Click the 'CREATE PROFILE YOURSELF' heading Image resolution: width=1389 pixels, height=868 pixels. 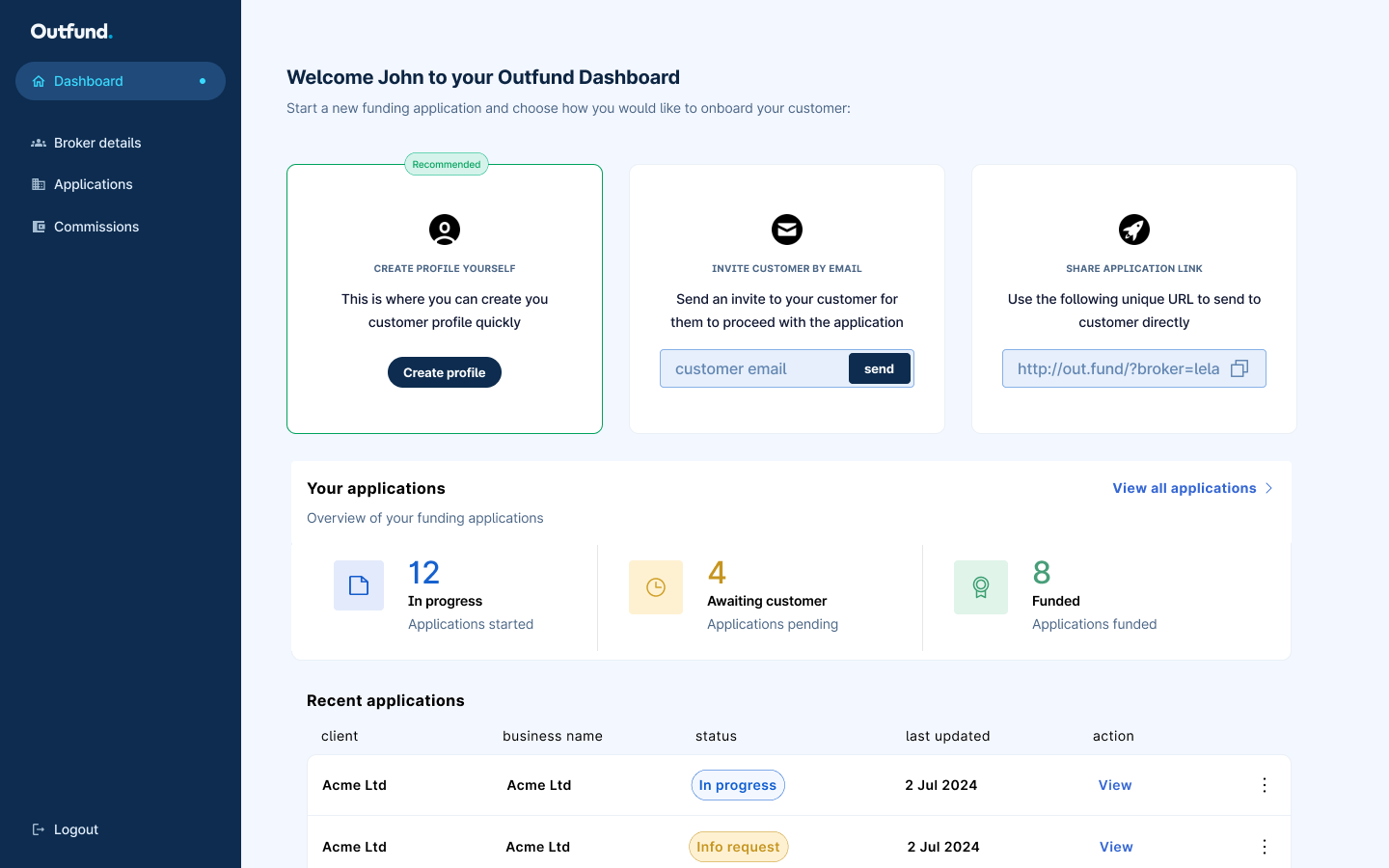pyautogui.click(x=445, y=268)
